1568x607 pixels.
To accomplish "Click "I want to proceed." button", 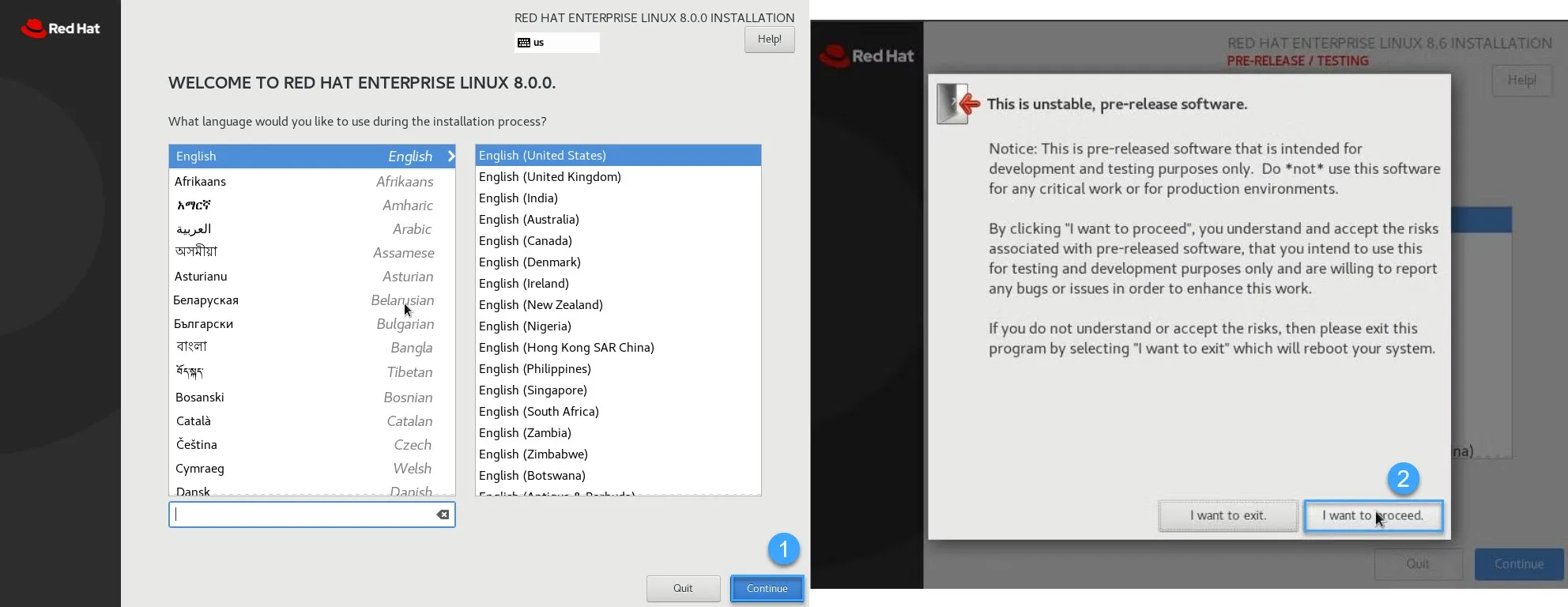I will tap(1373, 516).
